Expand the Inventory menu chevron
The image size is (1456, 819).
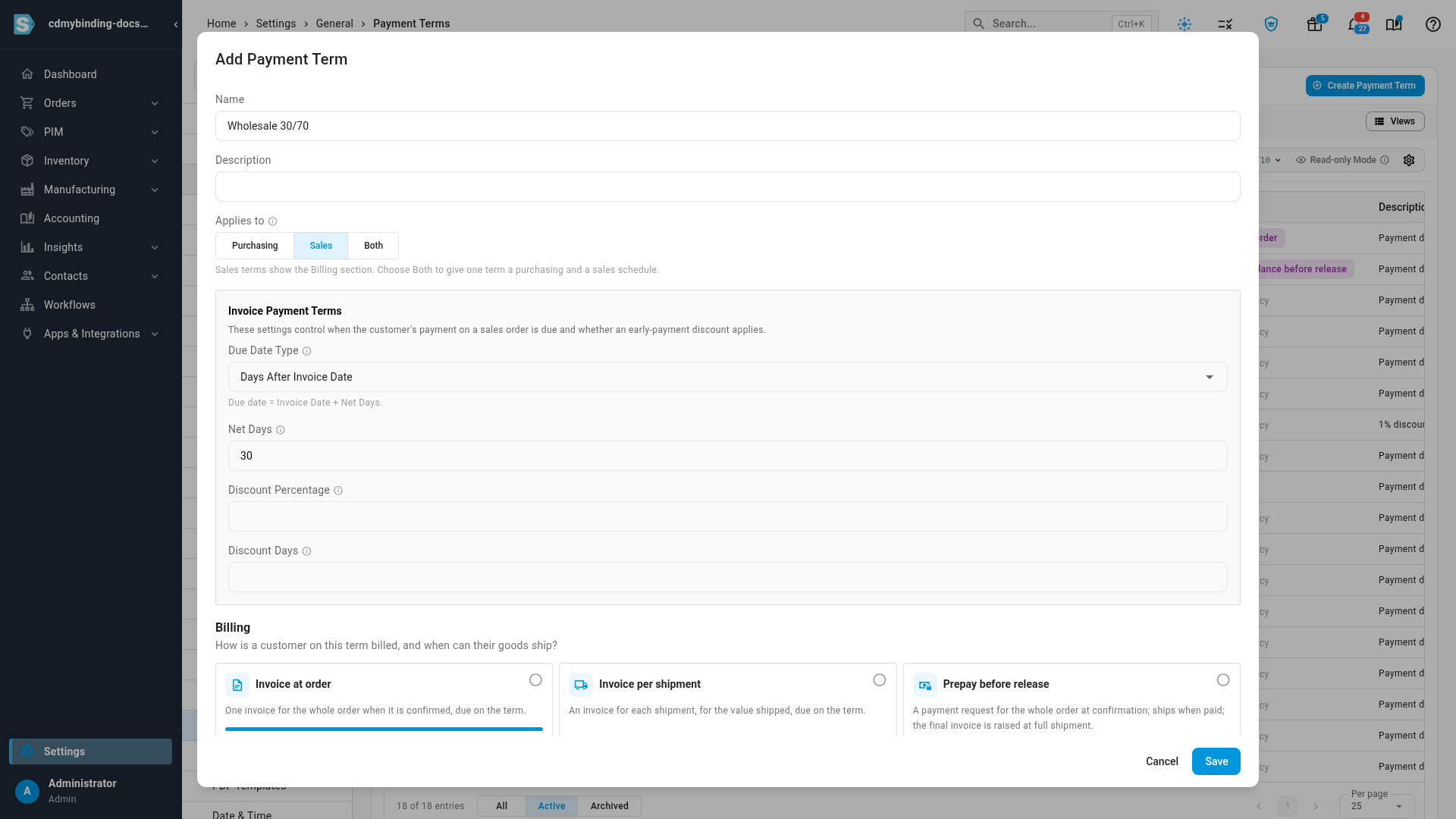155,161
